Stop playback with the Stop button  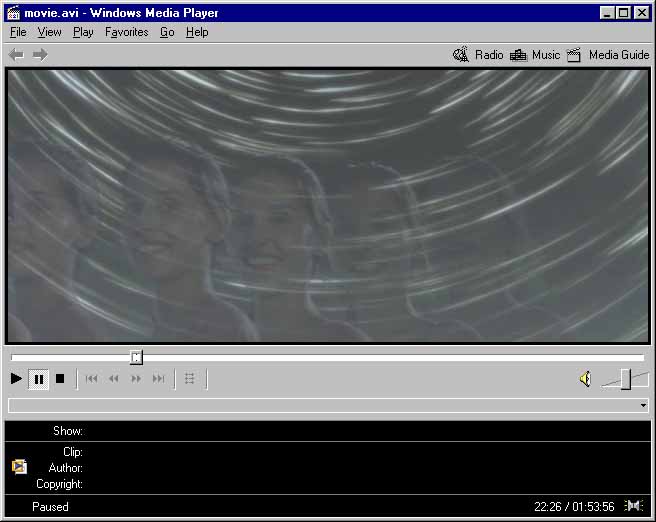[60, 379]
